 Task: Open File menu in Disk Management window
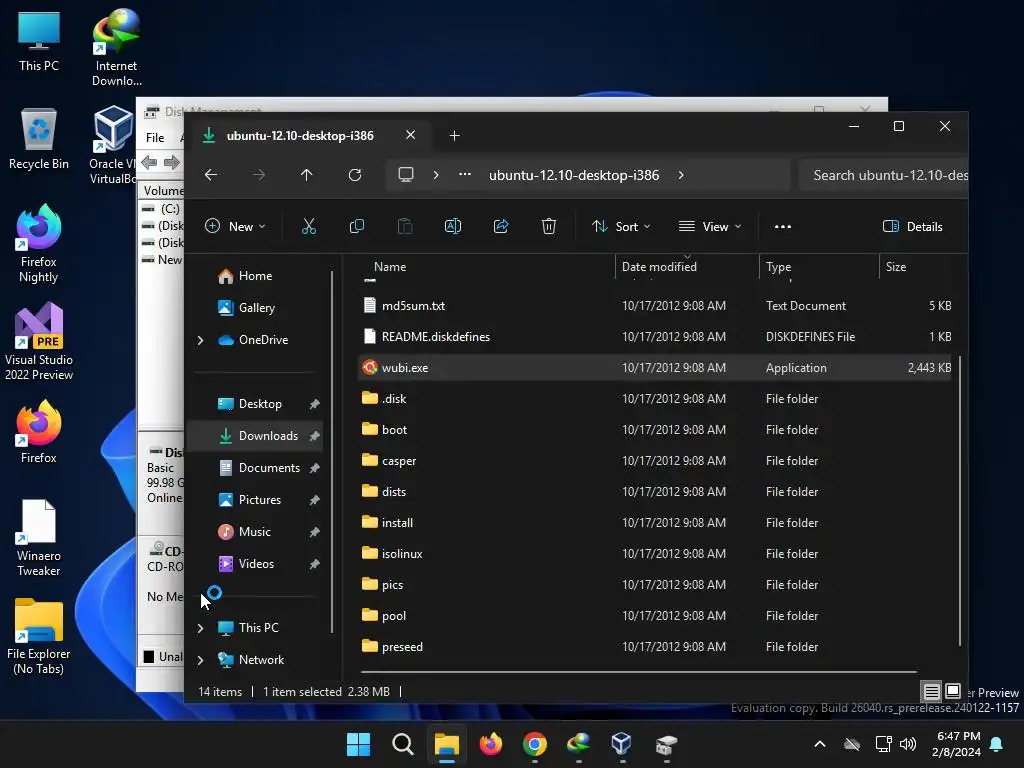click(155, 138)
